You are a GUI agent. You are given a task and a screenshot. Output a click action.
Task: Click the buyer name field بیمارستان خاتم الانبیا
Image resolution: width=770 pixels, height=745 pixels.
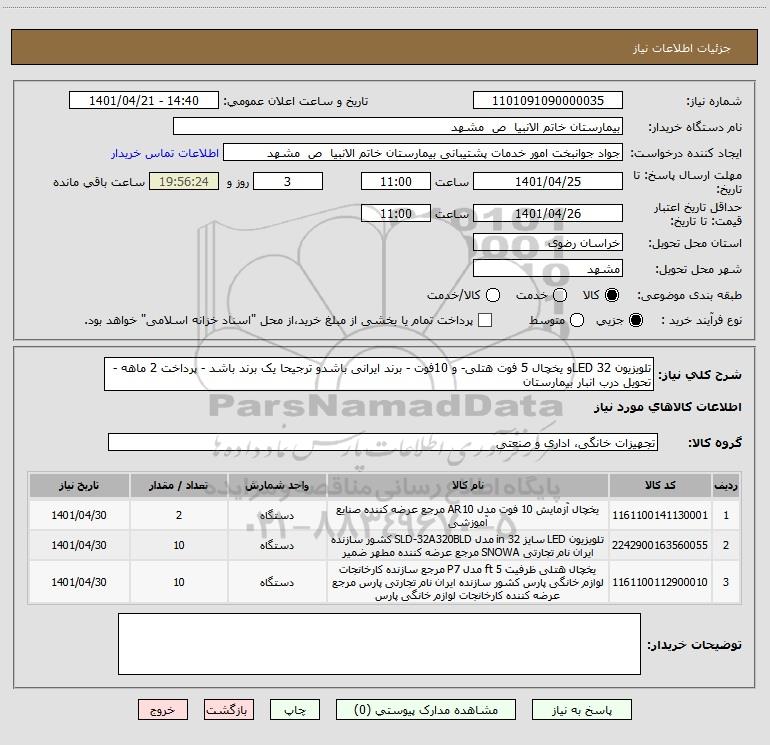(398, 126)
